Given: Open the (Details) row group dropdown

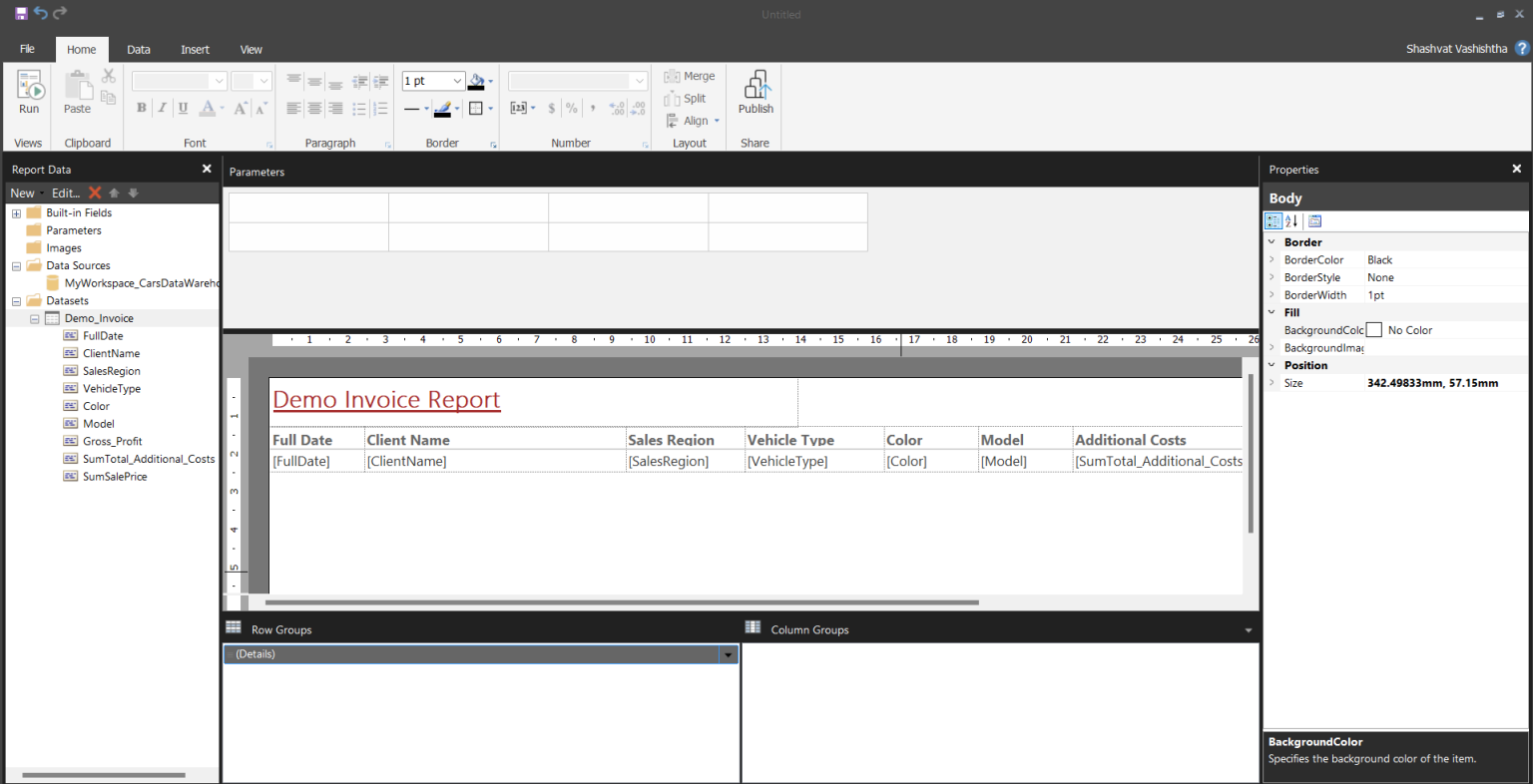Looking at the screenshot, I should [x=729, y=654].
